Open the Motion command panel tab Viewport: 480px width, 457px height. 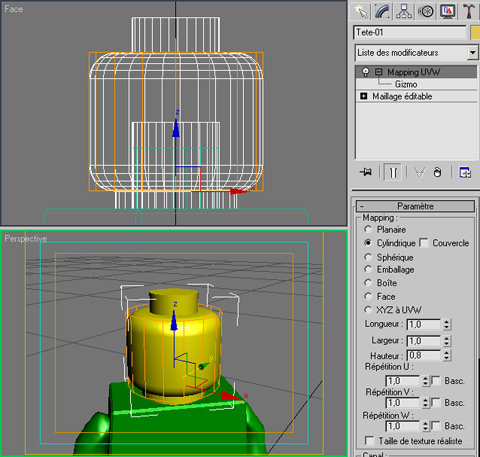[426, 12]
